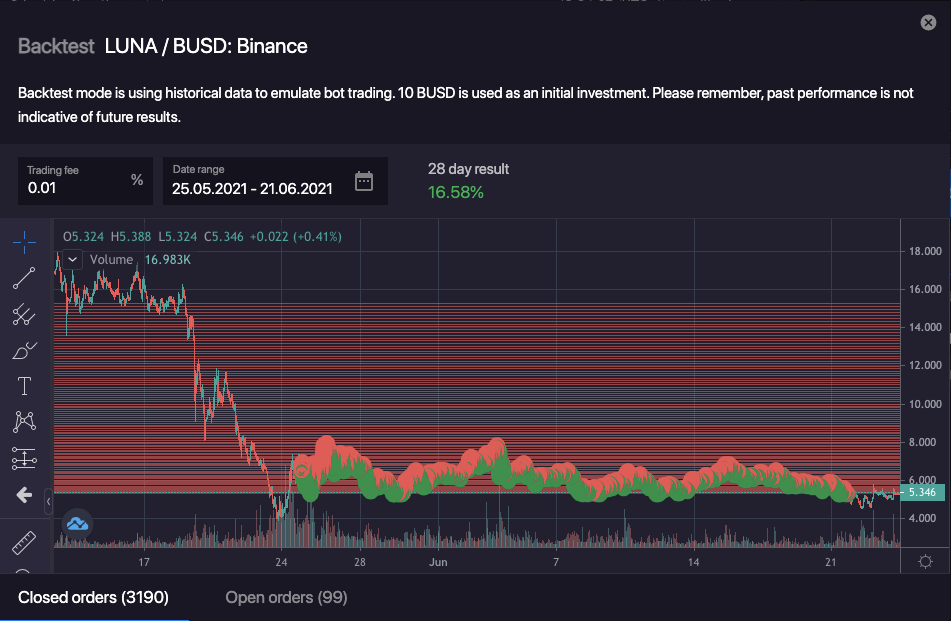
Task: Click the 5.346 current price label
Action: [922, 492]
